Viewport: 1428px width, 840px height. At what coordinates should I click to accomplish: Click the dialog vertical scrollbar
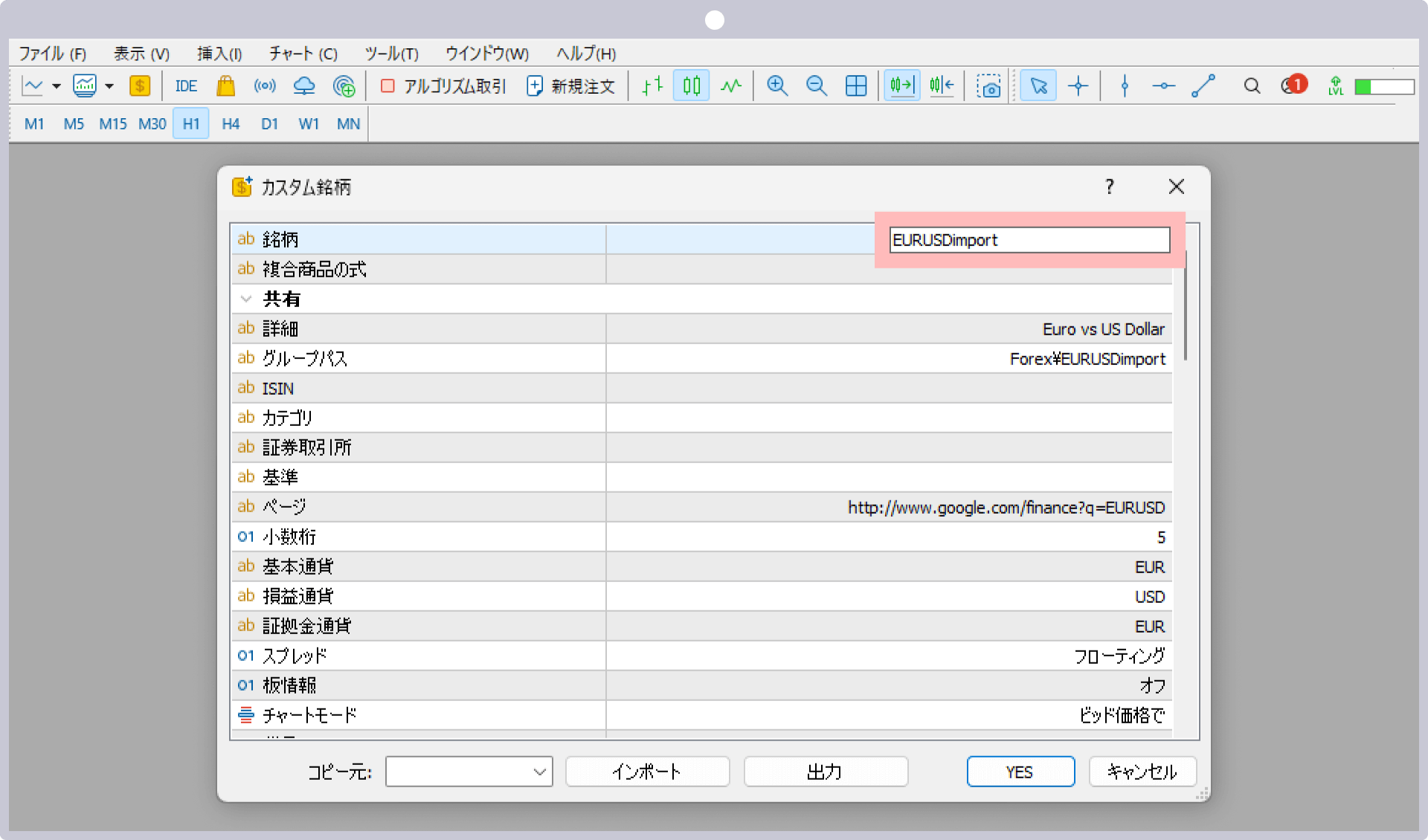tap(1186, 305)
